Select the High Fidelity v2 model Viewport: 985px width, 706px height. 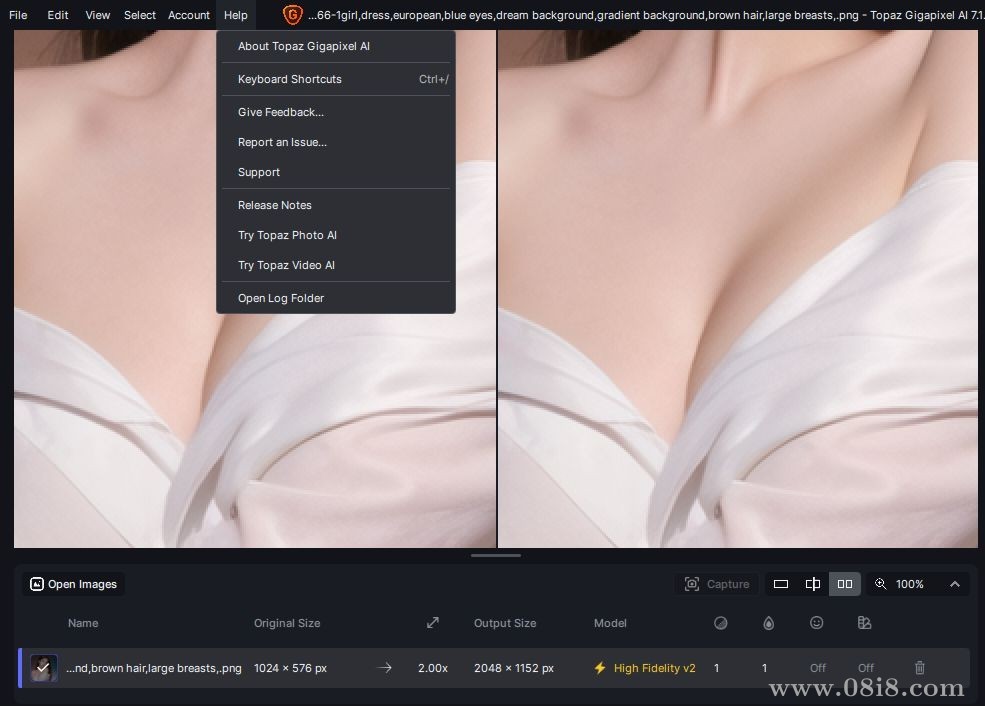click(x=655, y=668)
